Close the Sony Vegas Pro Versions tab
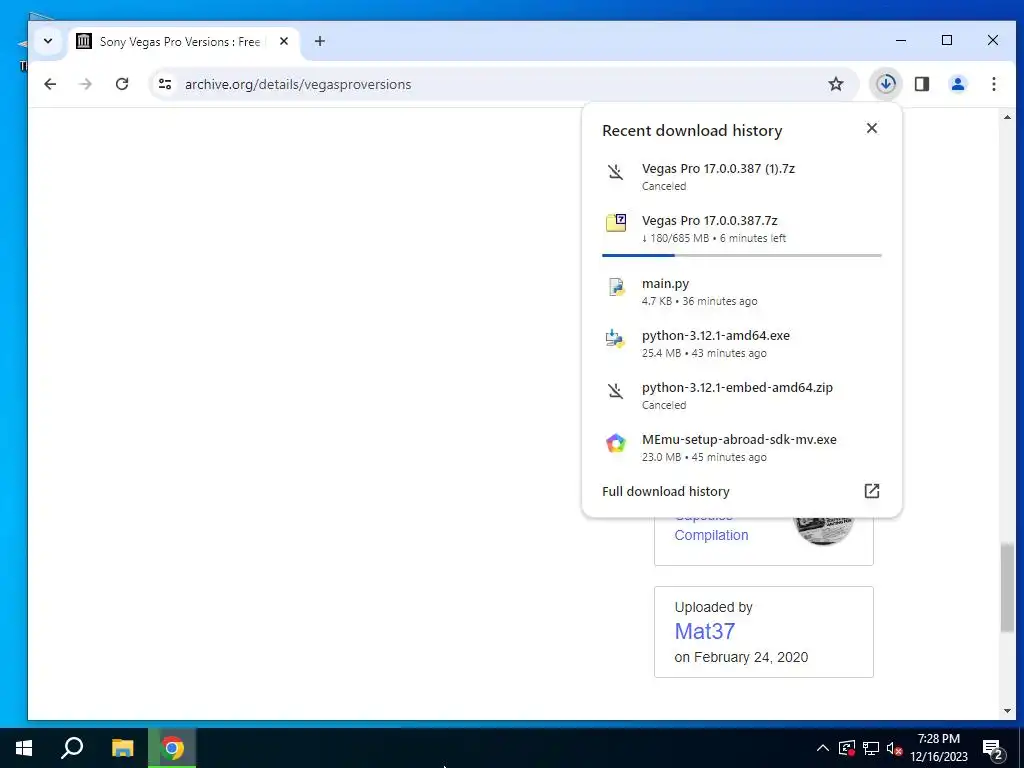The height and width of the screenshot is (768, 1024). point(283,41)
